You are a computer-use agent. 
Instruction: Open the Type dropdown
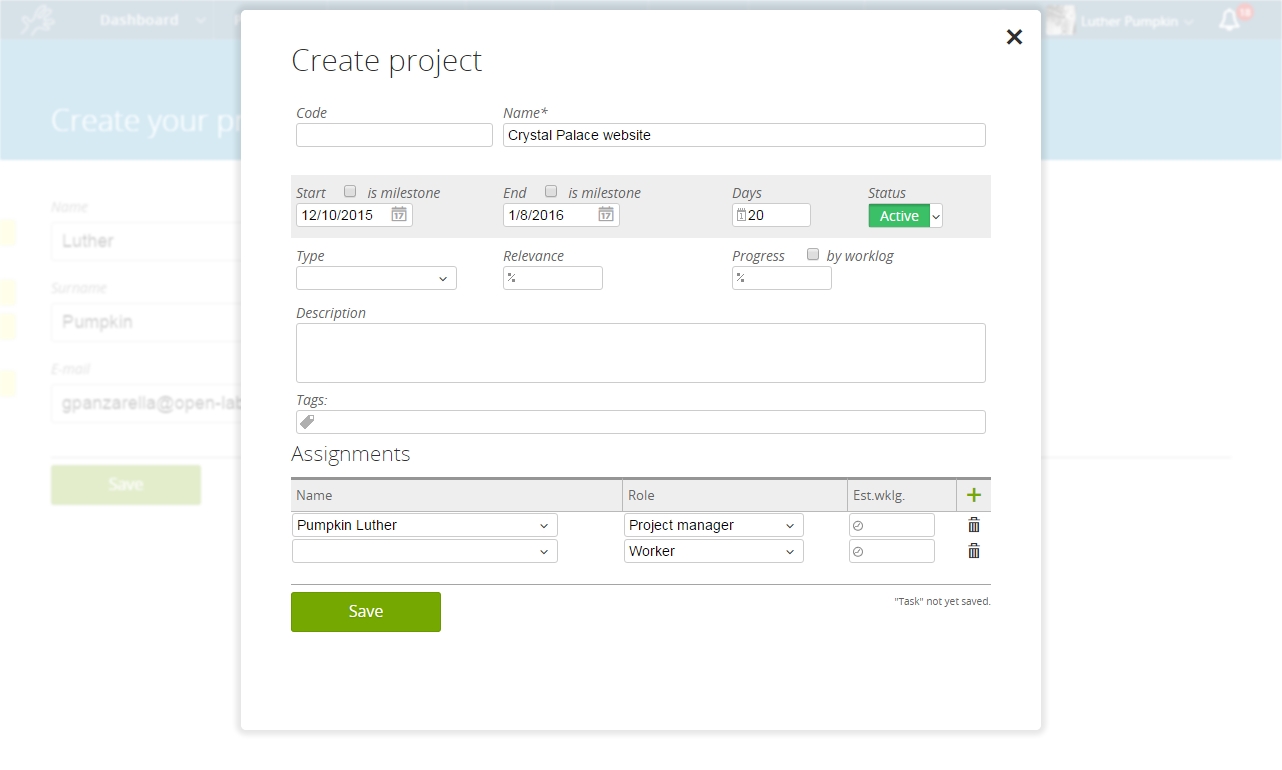(376, 278)
